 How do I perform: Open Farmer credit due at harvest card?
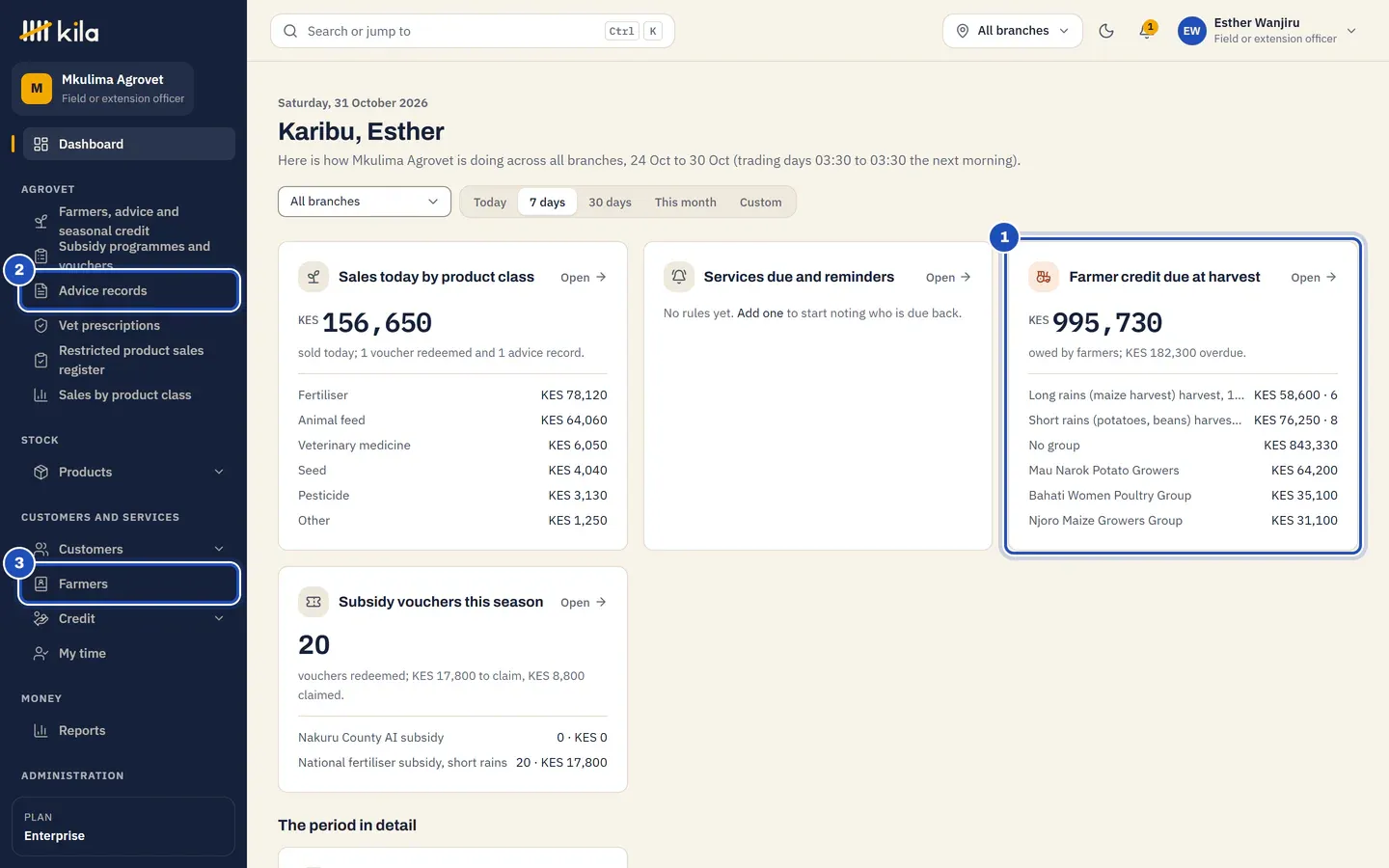(x=1314, y=277)
